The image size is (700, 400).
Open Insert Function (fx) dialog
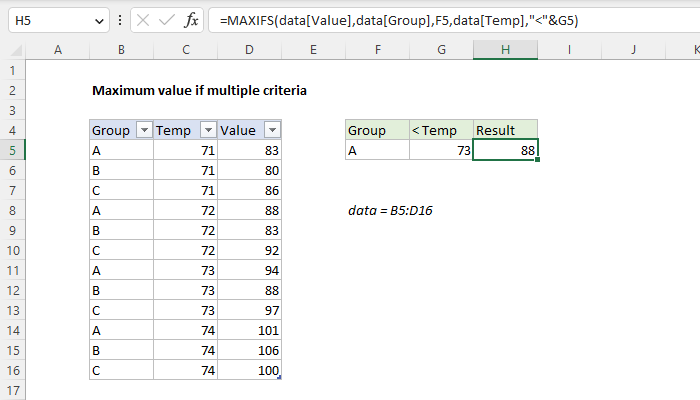[x=191, y=21]
